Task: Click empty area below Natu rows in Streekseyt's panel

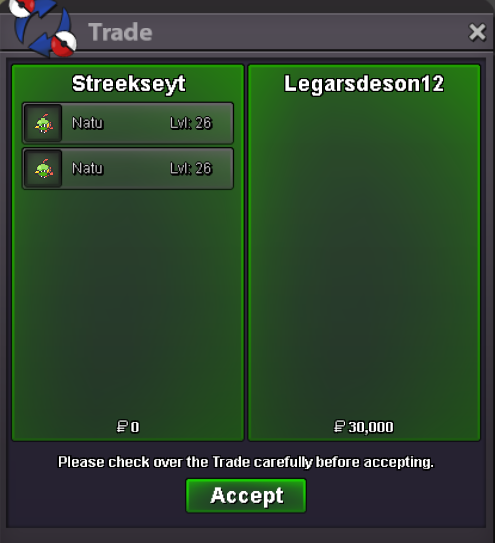Action: 128,301
